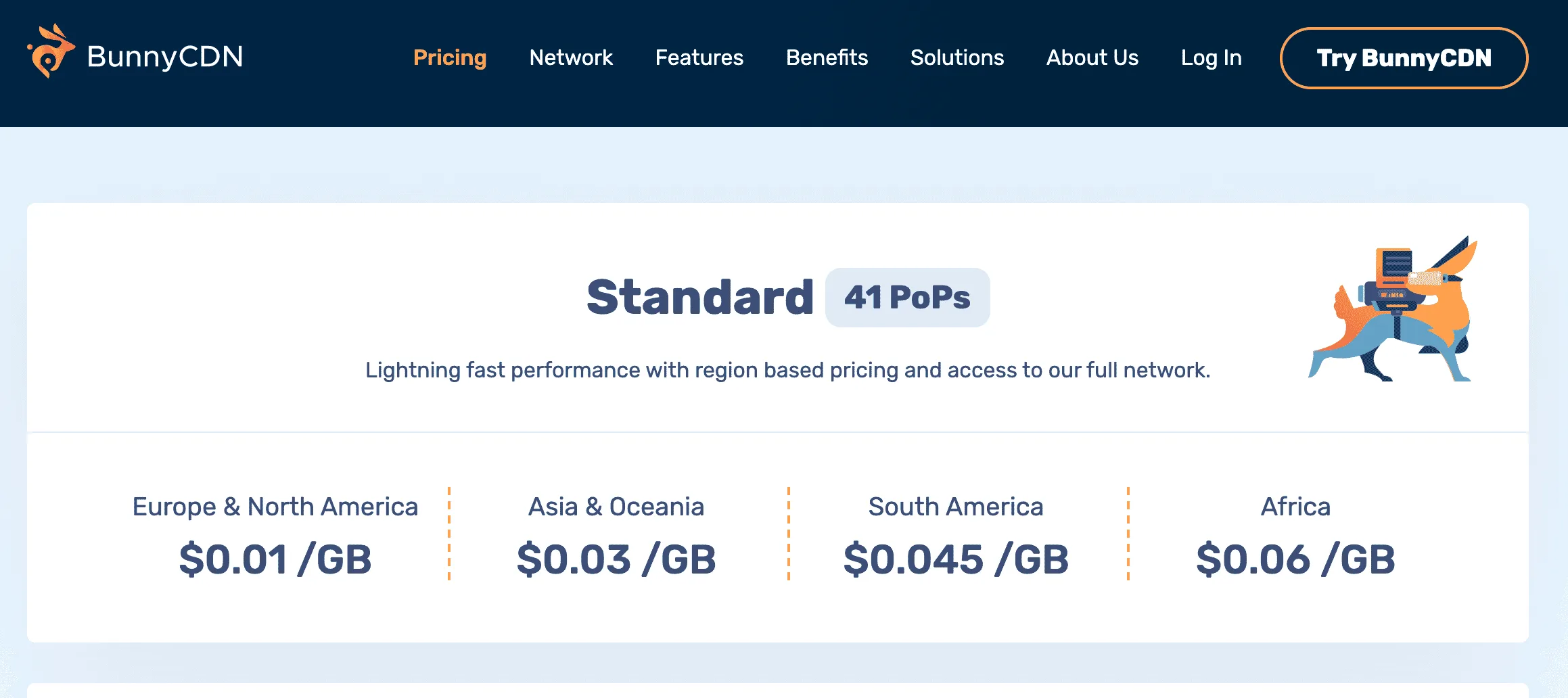
Task: Select the Asia & Oceania label
Action: 616,507
